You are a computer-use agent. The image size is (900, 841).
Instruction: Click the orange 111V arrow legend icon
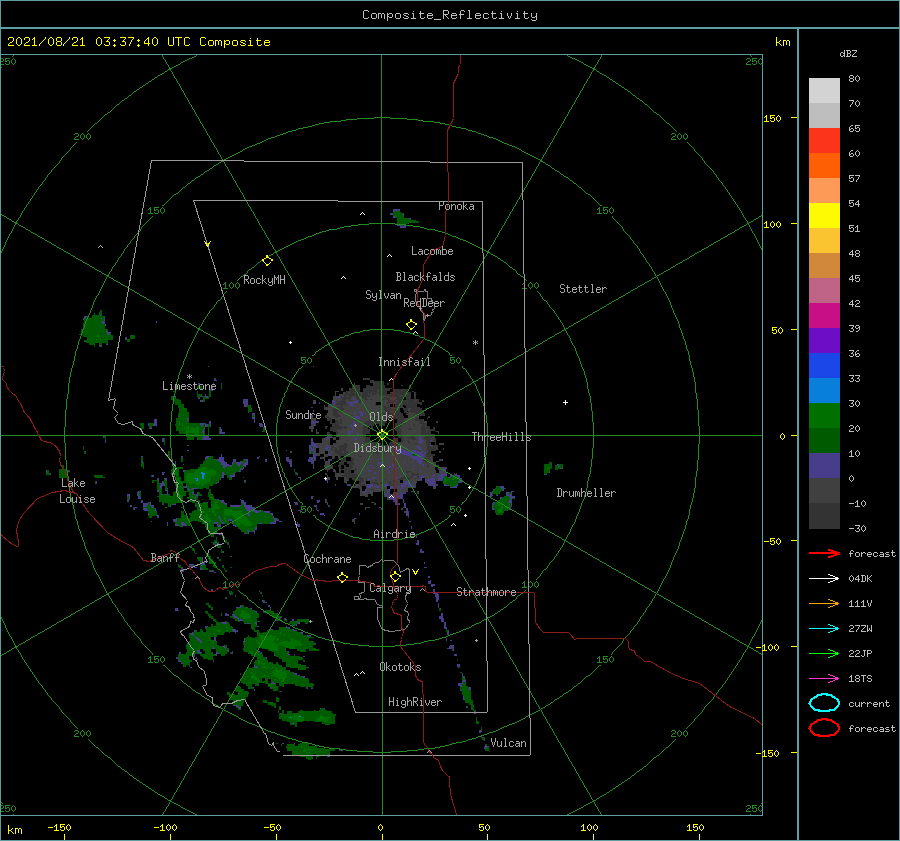[824, 603]
